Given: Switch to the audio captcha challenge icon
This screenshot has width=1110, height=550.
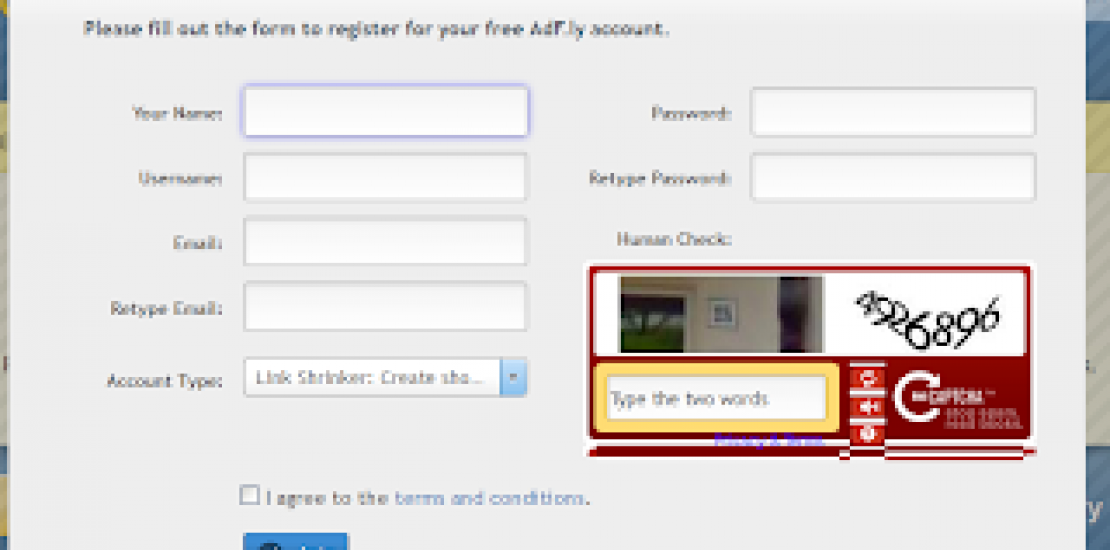Looking at the screenshot, I should pyautogui.click(x=867, y=406).
